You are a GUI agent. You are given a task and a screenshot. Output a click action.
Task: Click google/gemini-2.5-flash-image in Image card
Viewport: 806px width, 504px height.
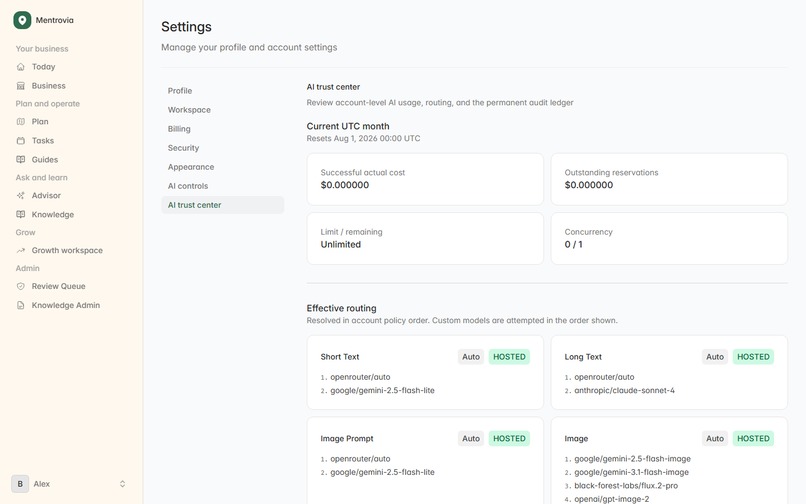pos(633,459)
